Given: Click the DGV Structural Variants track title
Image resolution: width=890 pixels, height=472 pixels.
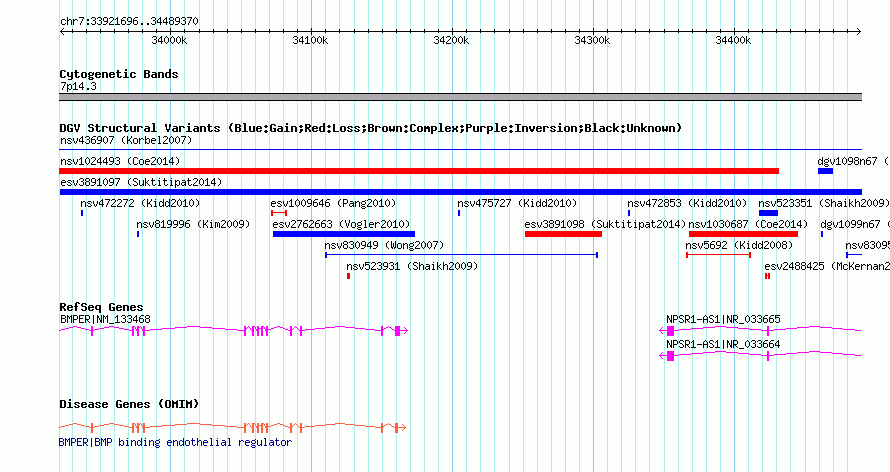Looking at the screenshot, I should (371, 128).
